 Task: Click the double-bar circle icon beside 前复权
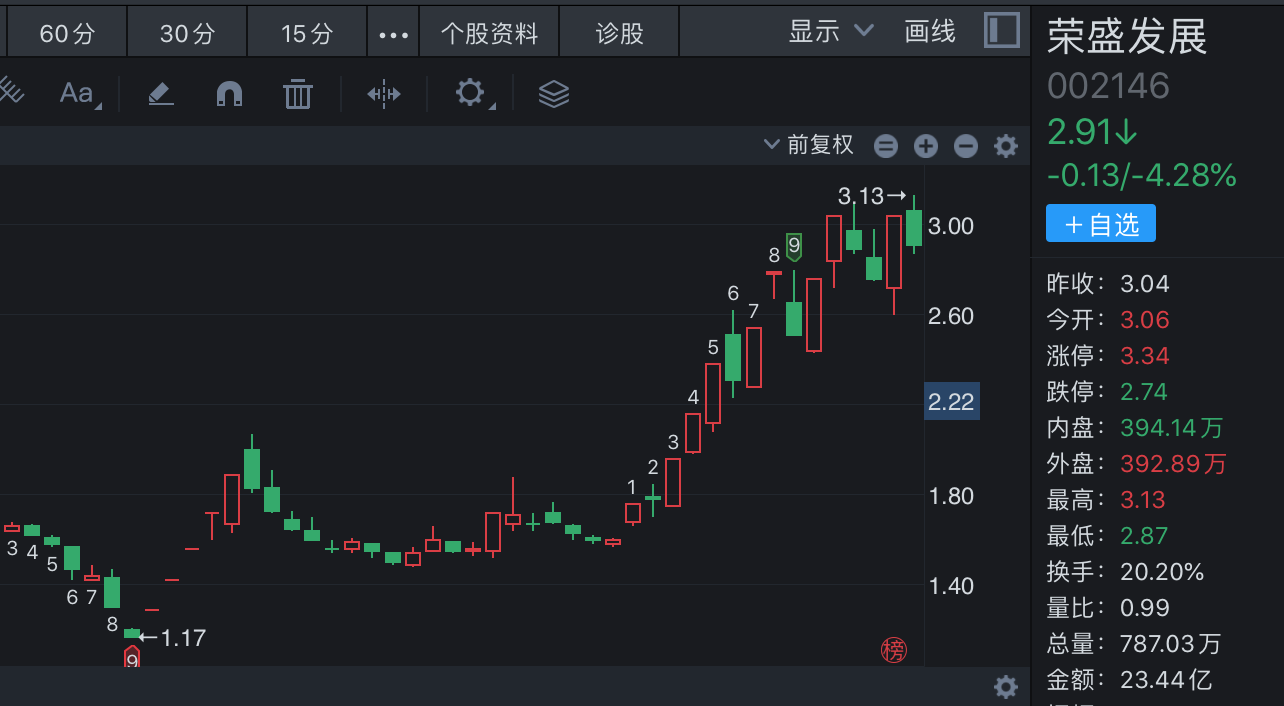tap(886, 146)
